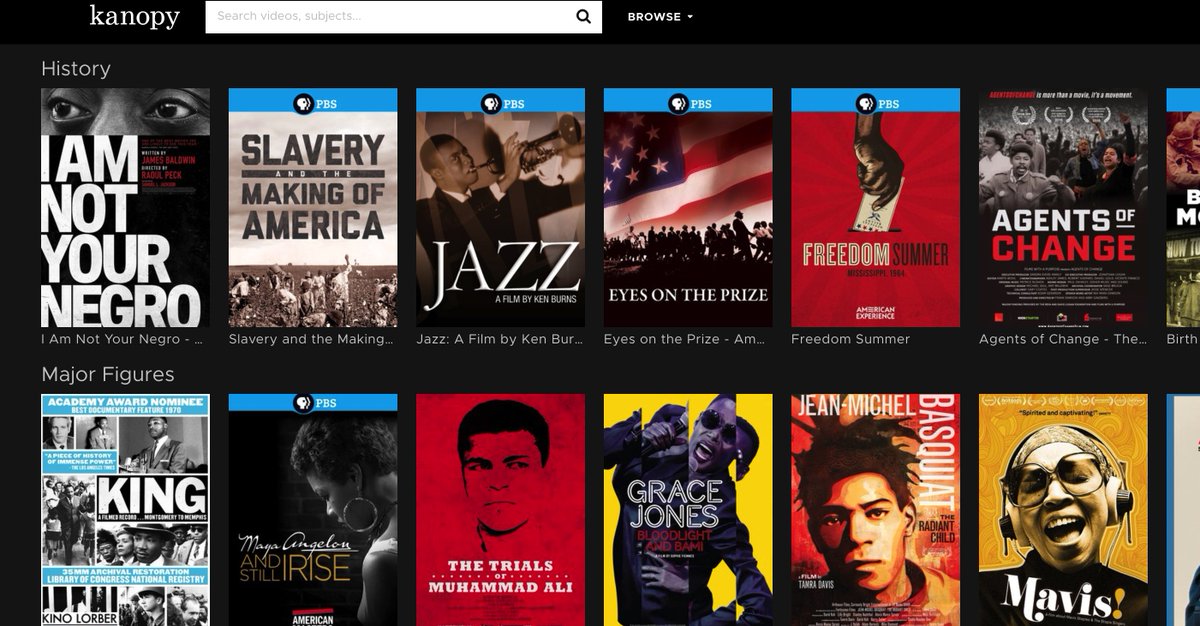The height and width of the screenshot is (626, 1200).
Task: Open Jean-Michel Basquiat Radiant Child poster
Action: [875, 510]
